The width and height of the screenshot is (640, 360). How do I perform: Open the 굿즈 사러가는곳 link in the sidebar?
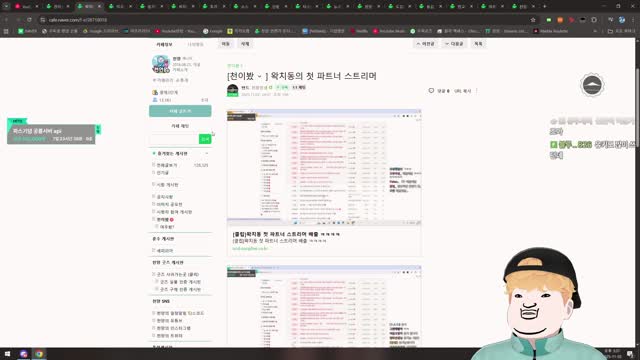178,275
